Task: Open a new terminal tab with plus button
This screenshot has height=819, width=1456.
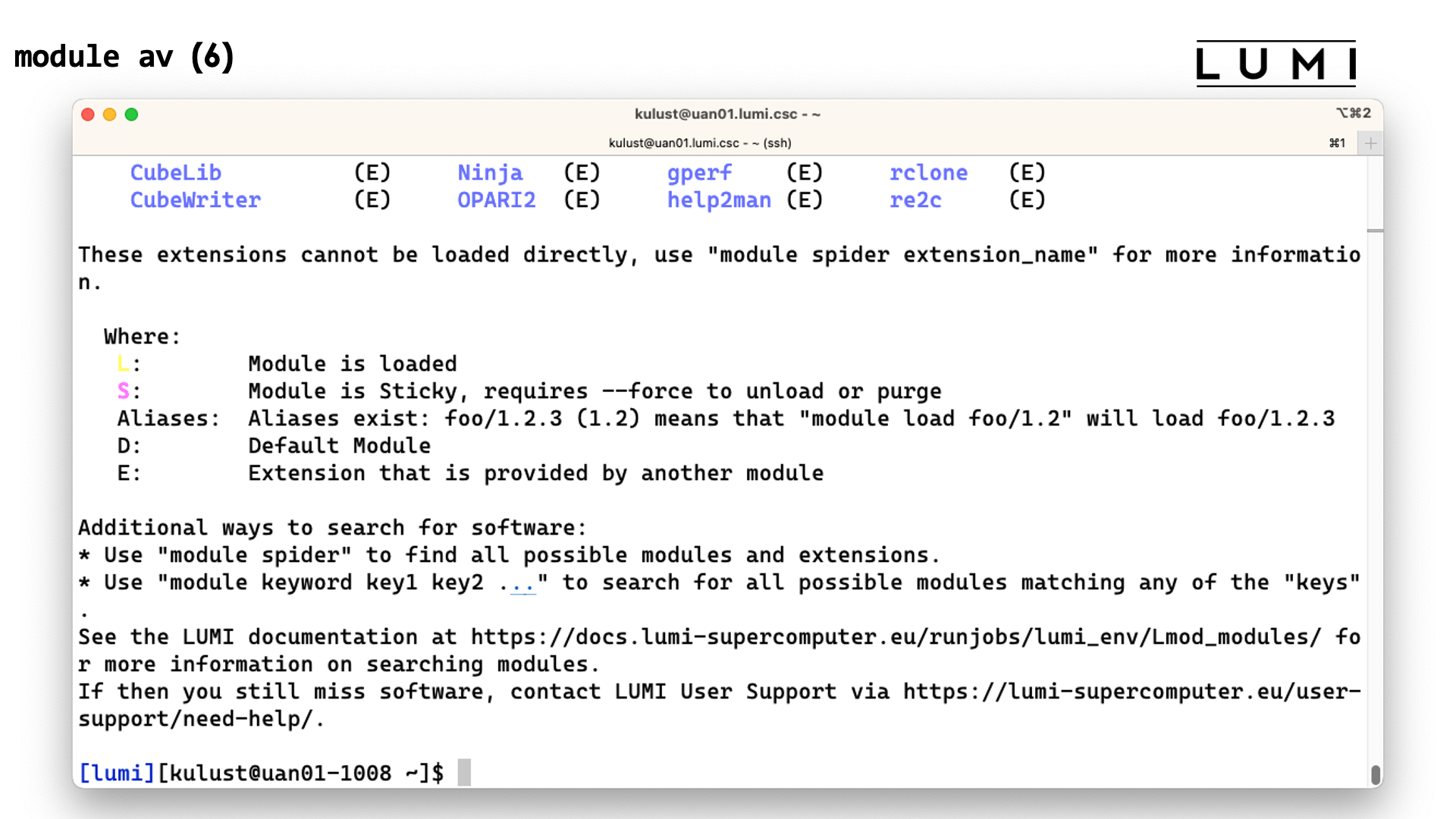Action: (1370, 143)
